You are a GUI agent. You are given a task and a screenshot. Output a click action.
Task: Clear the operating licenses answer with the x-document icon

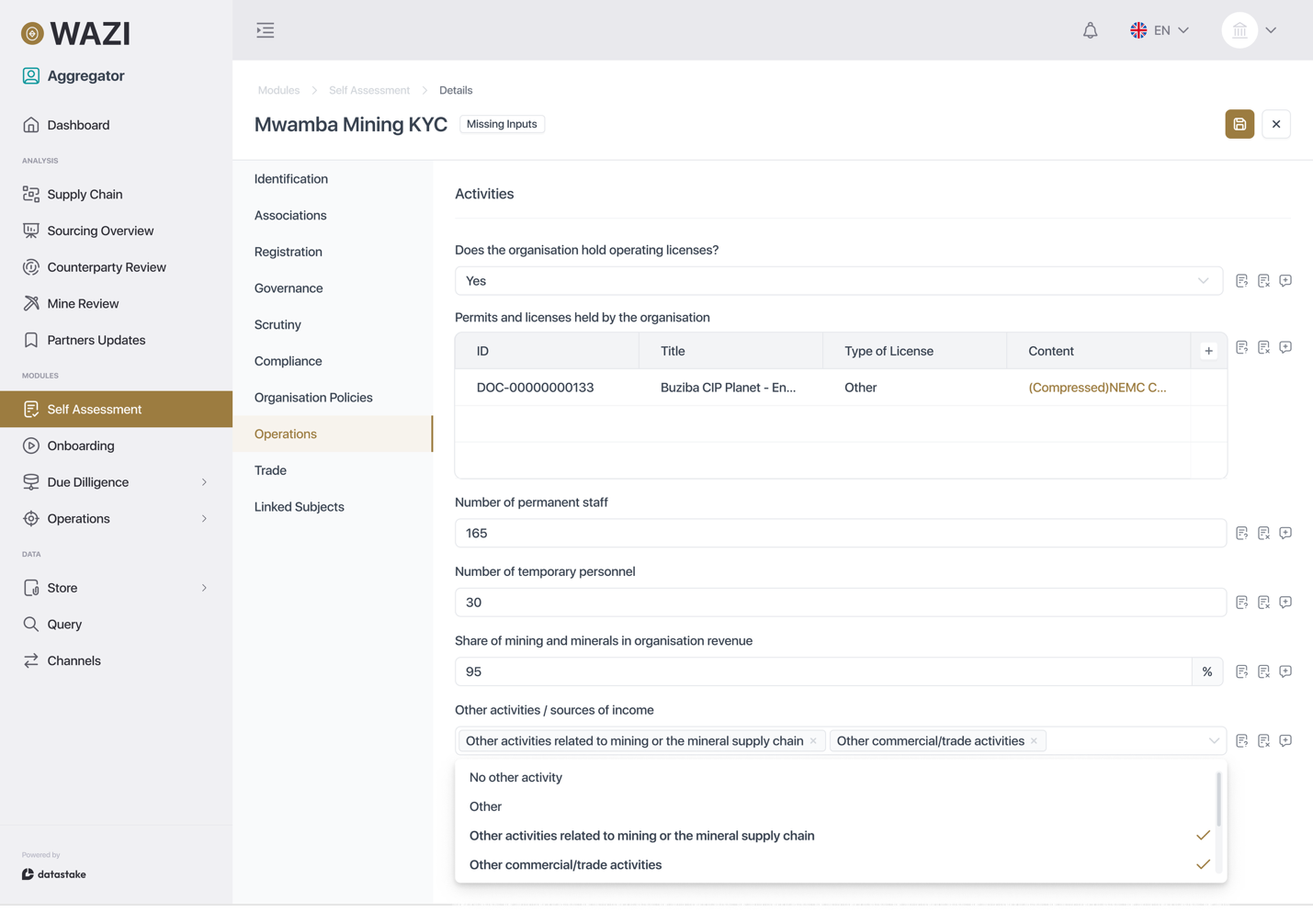tap(1263, 280)
